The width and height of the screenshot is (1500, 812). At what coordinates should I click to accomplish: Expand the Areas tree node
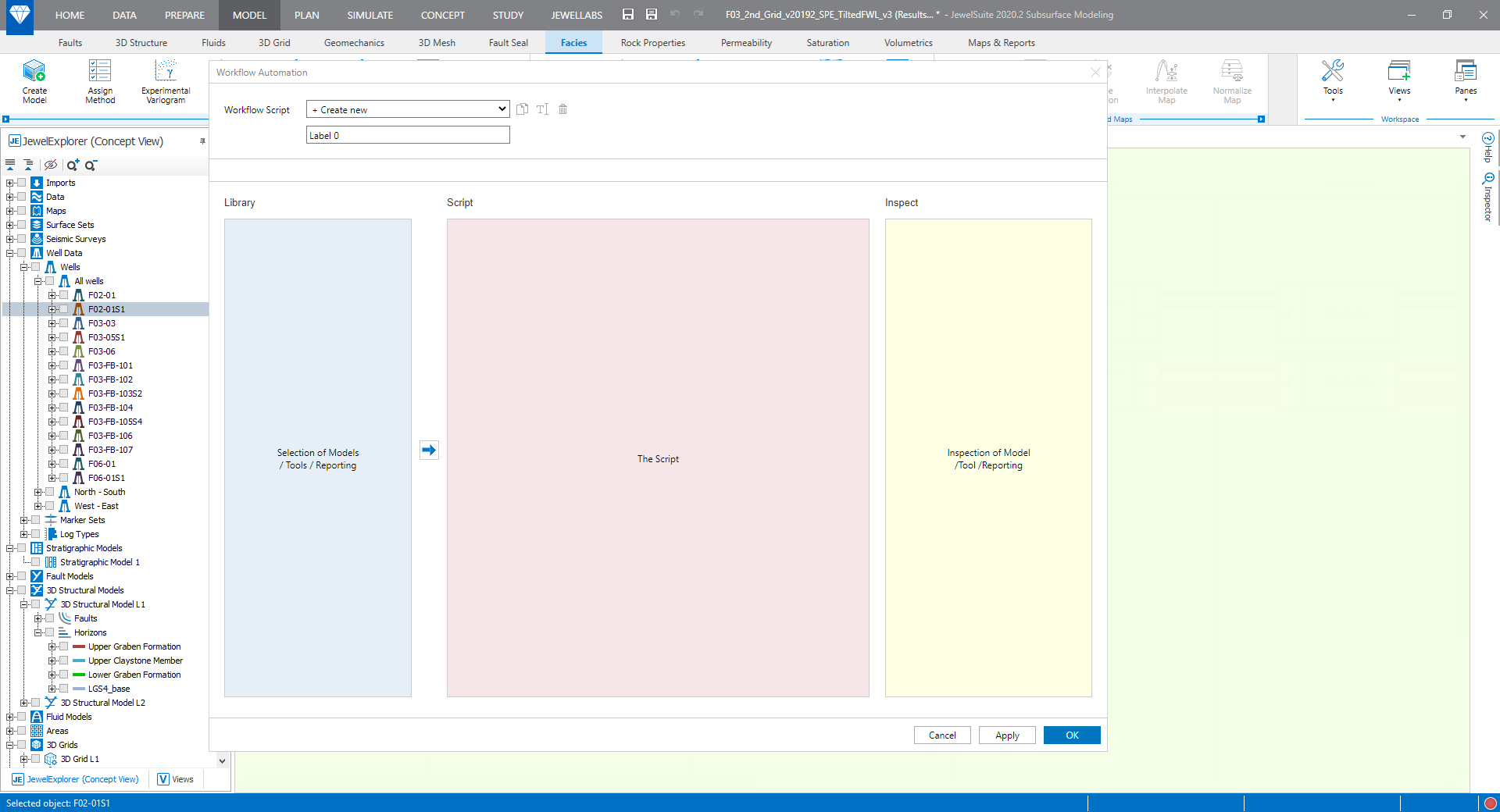10,731
